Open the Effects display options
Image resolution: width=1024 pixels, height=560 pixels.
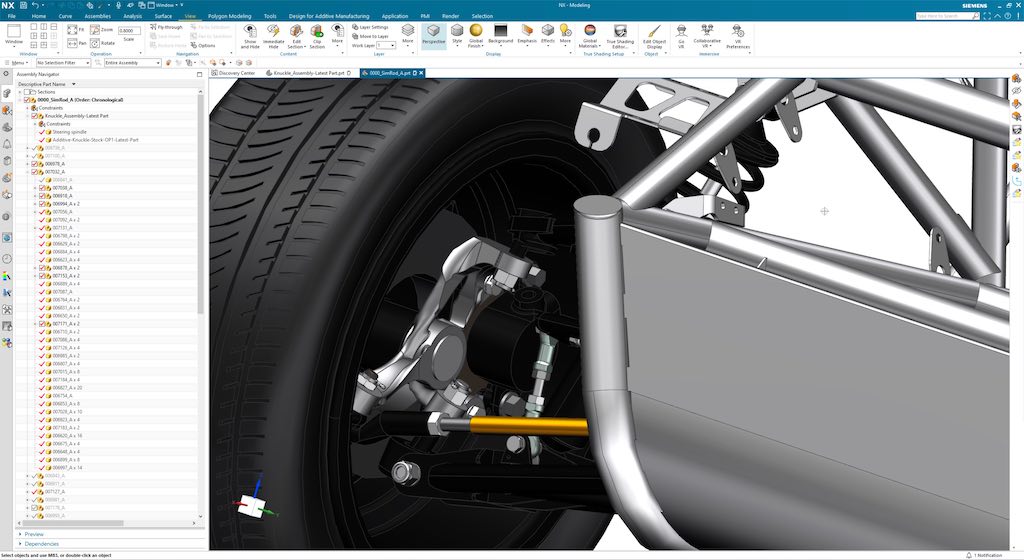pyautogui.click(x=547, y=34)
